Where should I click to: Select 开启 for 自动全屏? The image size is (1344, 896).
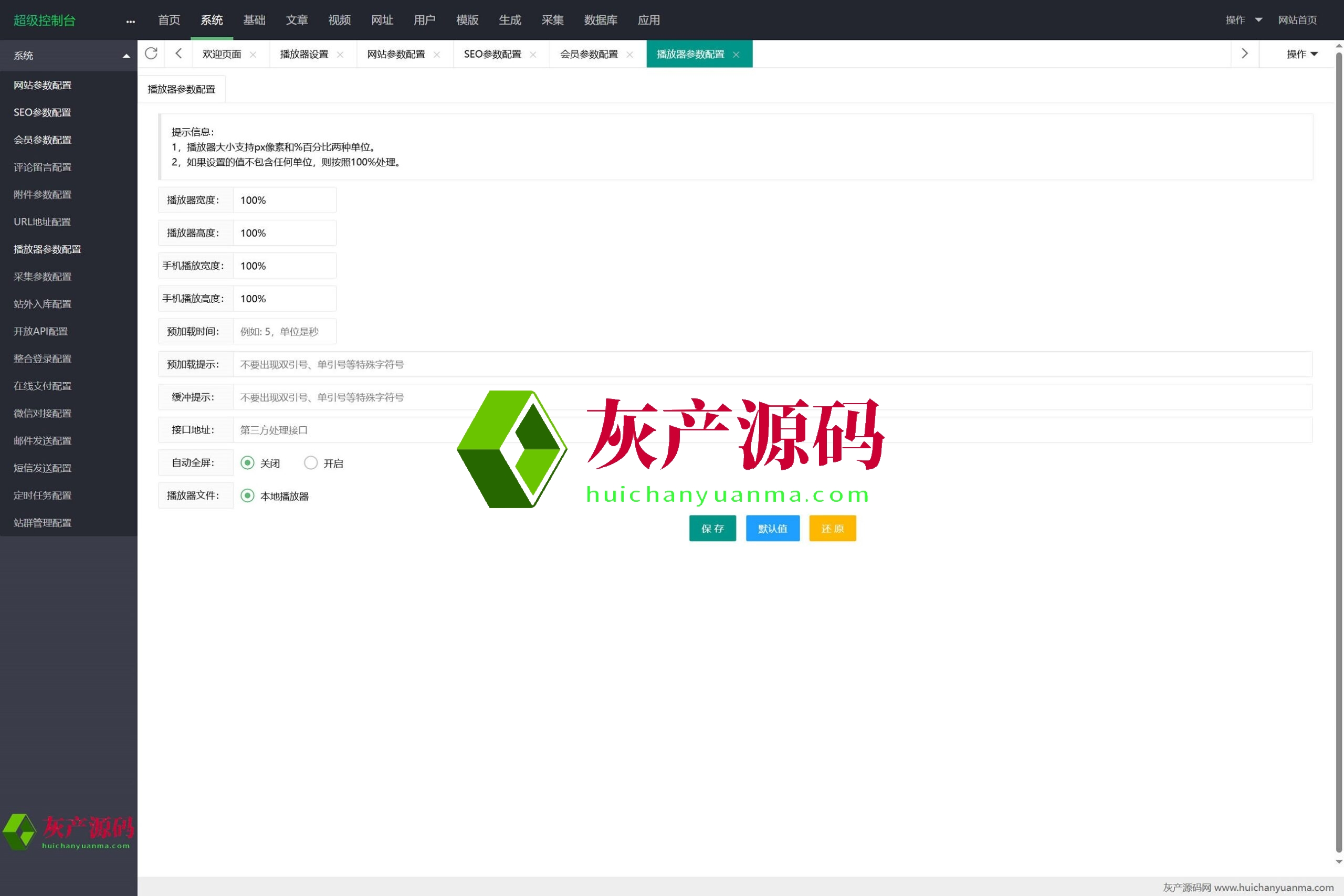click(311, 463)
